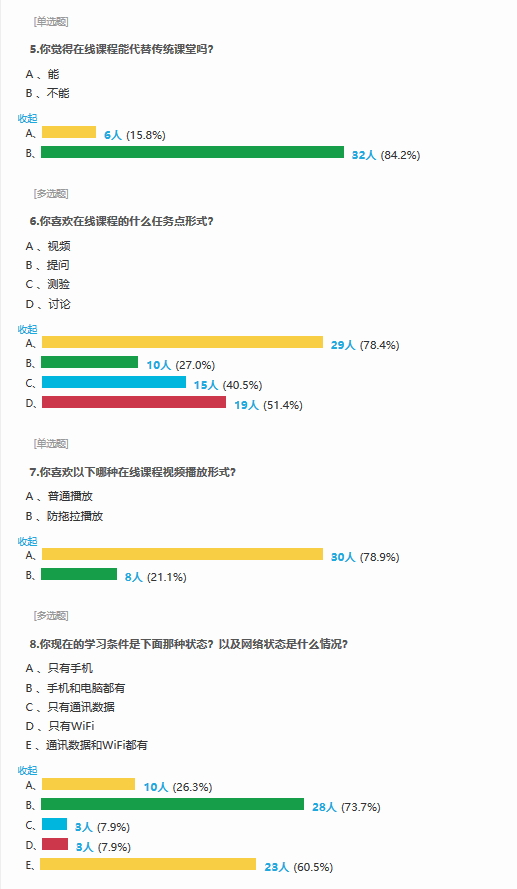This screenshot has width=517, height=889.
Task: Click the 28人 count in question 8
Action: 324,807
